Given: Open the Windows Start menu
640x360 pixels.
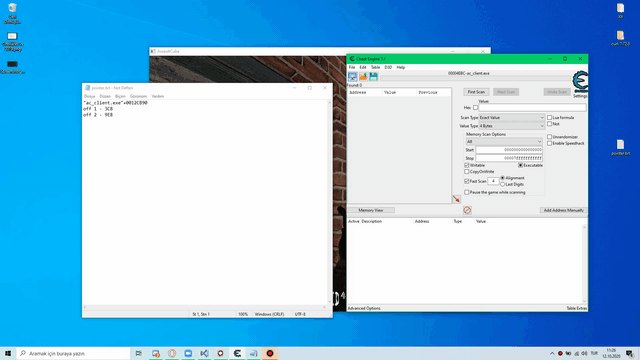Looking at the screenshot, I should [x=8, y=353].
